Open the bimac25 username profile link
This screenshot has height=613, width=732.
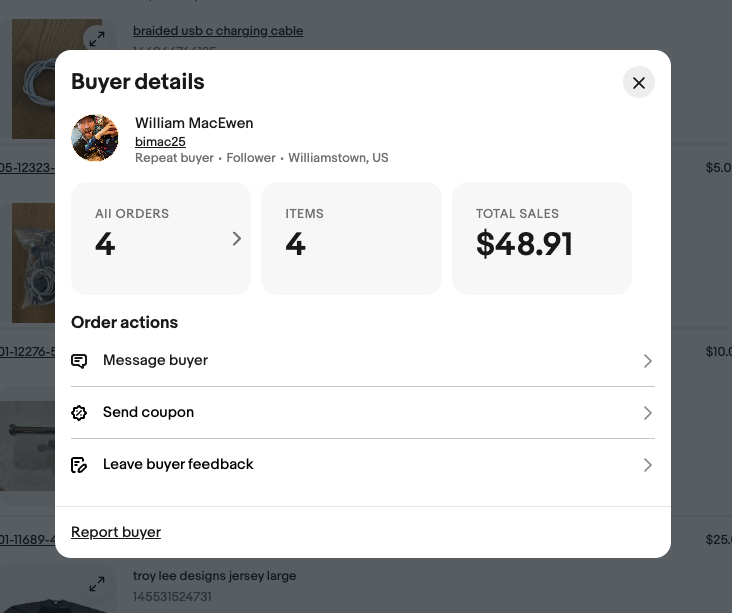(160, 142)
